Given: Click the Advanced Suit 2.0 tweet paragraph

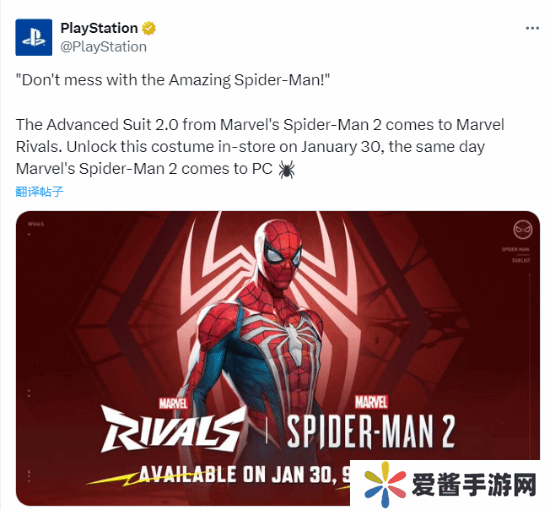Looking at the screenshot, I should tap(260, 147).
